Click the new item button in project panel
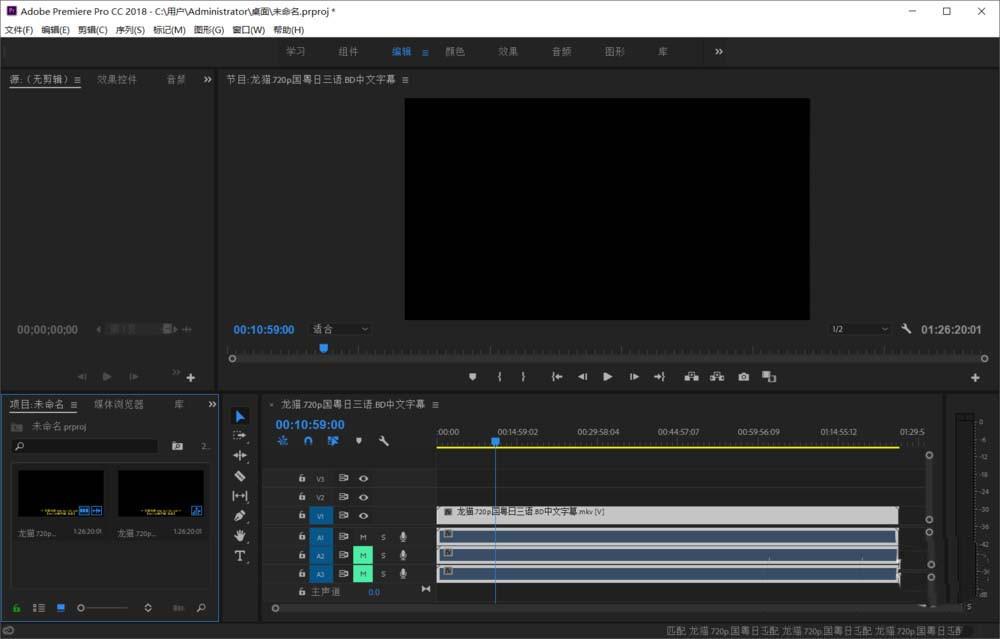 point(177,607)
